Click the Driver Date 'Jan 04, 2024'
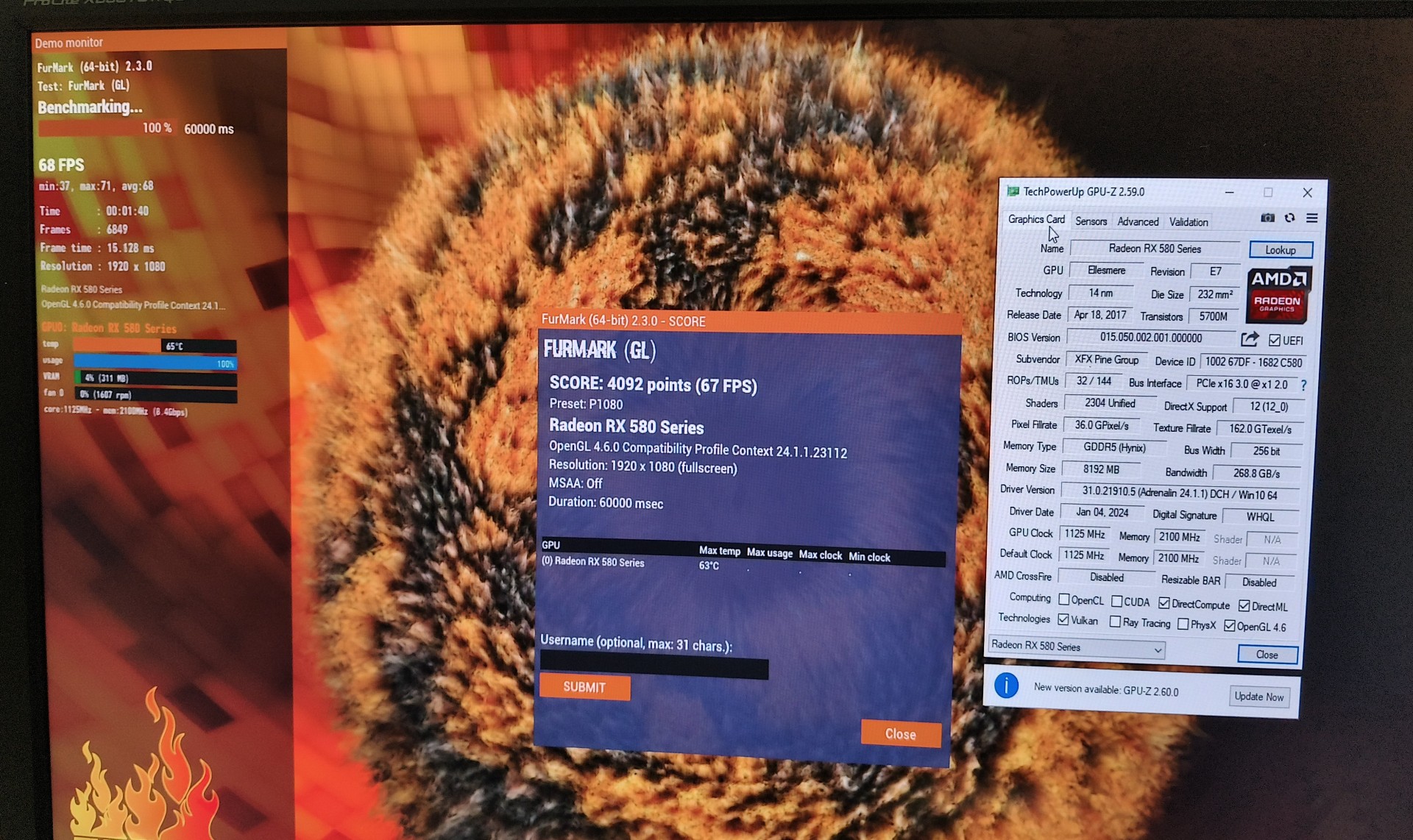1413x840 pixels. click(x=1102, y=512)
